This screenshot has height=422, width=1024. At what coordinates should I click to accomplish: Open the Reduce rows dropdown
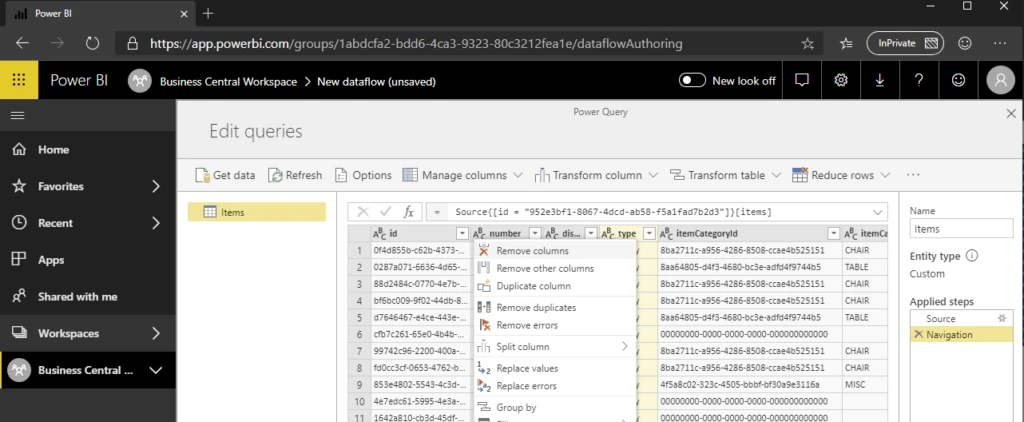[x=841, y=175]
